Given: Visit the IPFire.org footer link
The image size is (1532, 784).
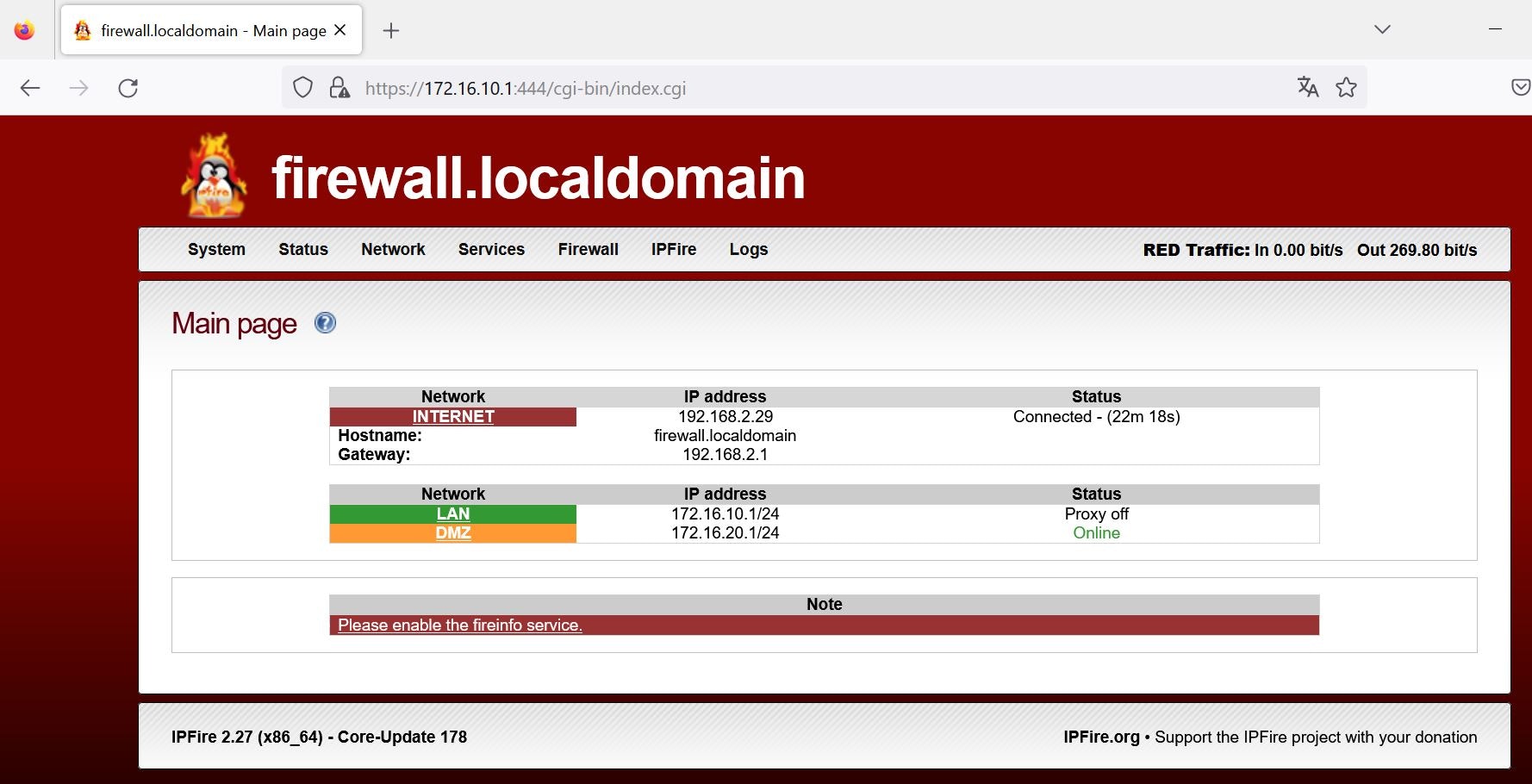Looking at the screenshot, I should (1101, 737).
